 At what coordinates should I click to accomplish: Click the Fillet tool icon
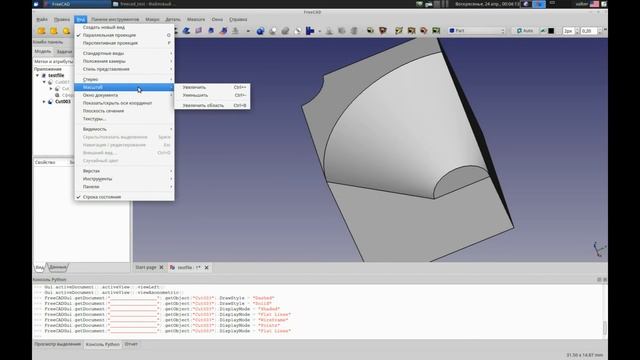[x=223, y=31]
